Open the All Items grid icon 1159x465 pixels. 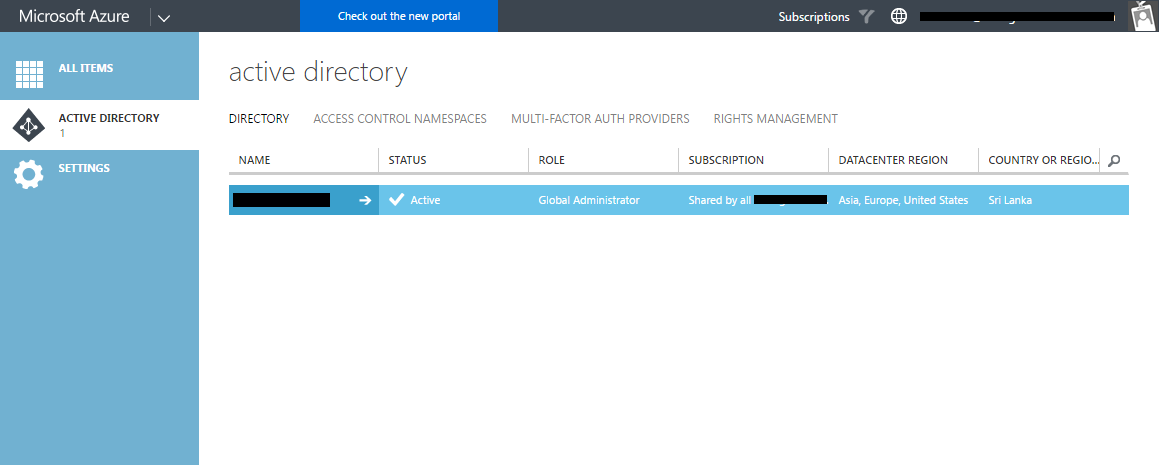[x=30, y=75]
